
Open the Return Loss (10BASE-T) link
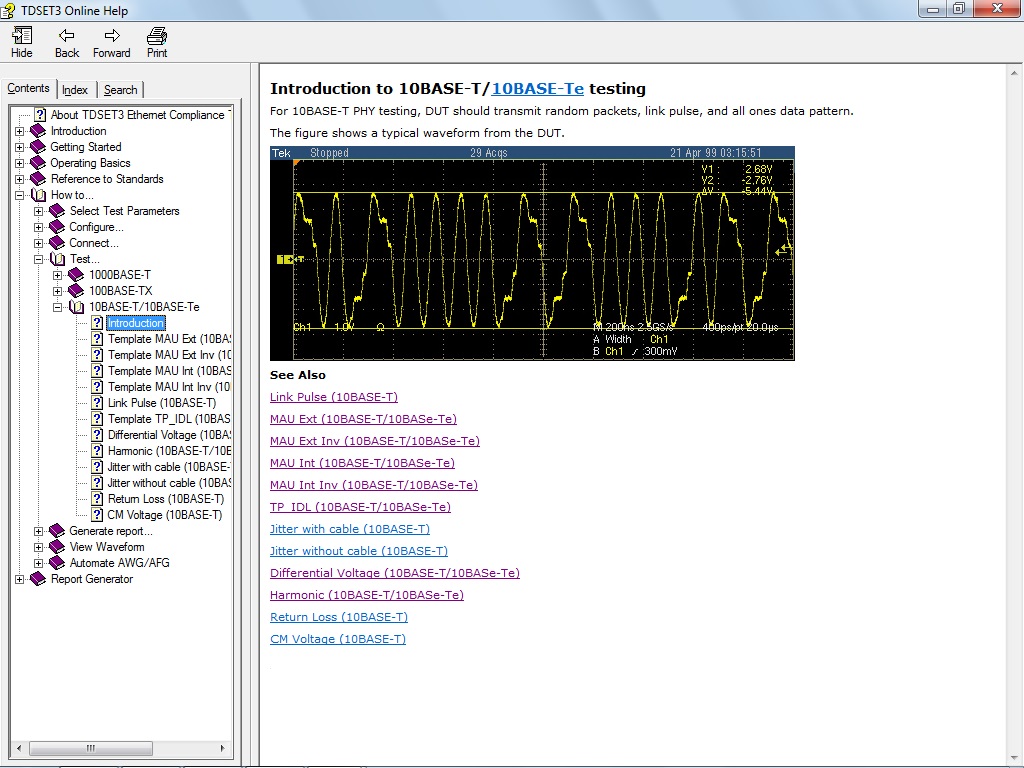(339, 617)
